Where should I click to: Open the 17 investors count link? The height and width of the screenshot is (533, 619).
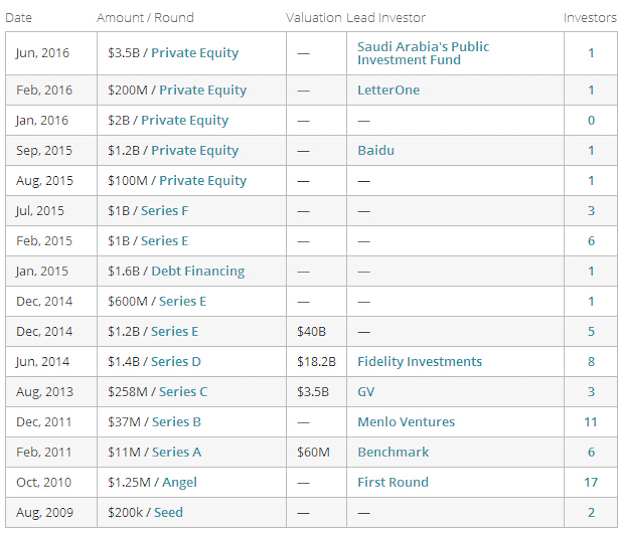click(591, 482)
